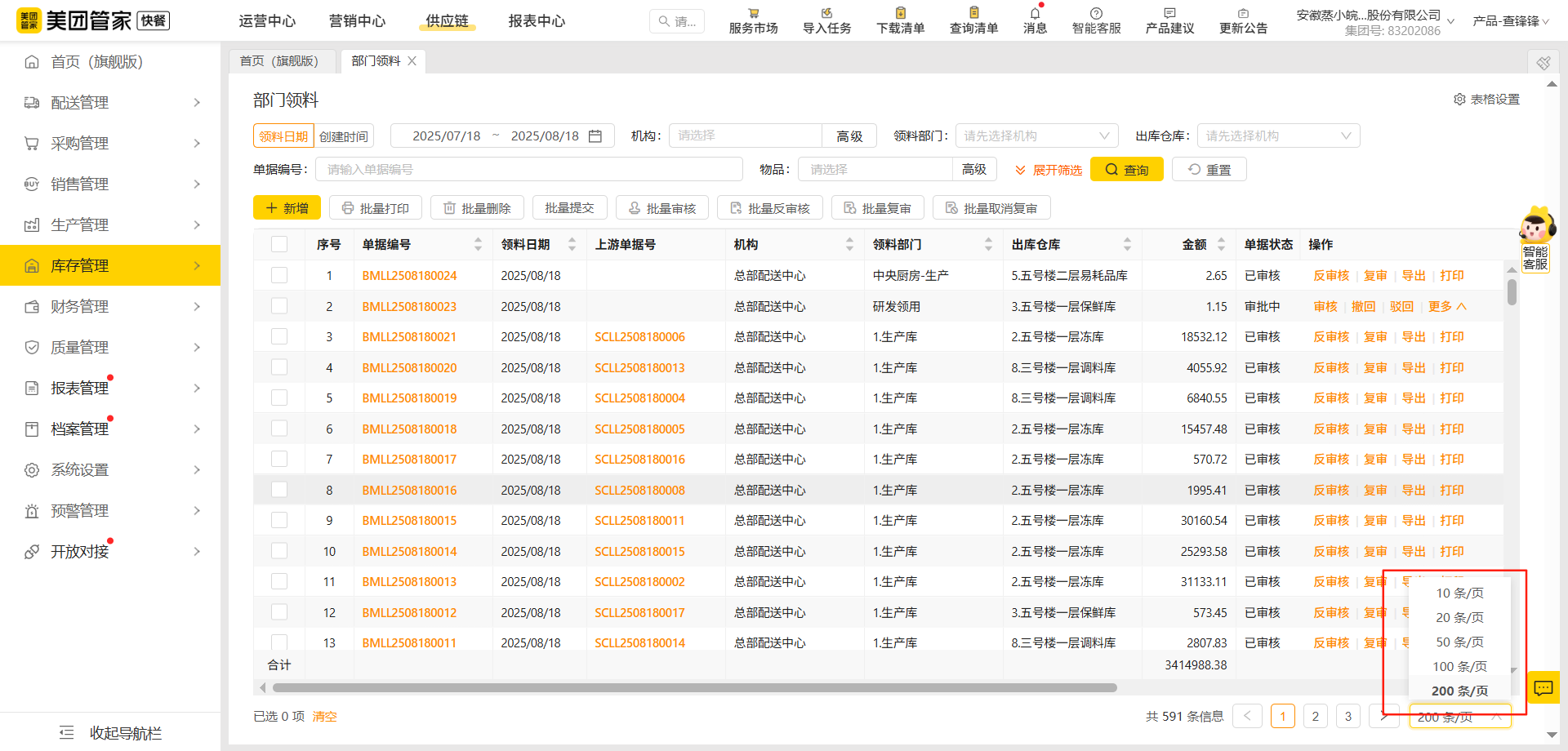Screen dimensions: 1568x751
Task: View 更新公告 update announcements
Action: (x=1243, y=20)
